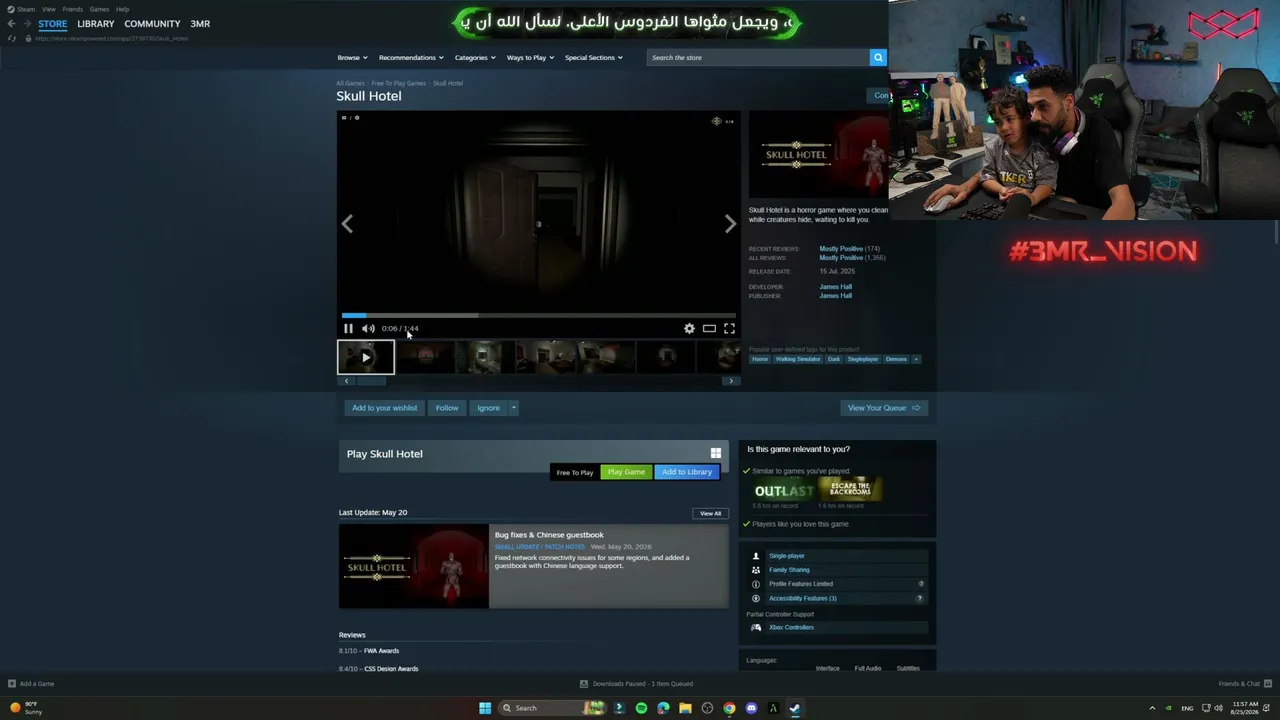The image size is (1280, 720).
Task: Select the Singleplayer tag
Action: point(863,359)
